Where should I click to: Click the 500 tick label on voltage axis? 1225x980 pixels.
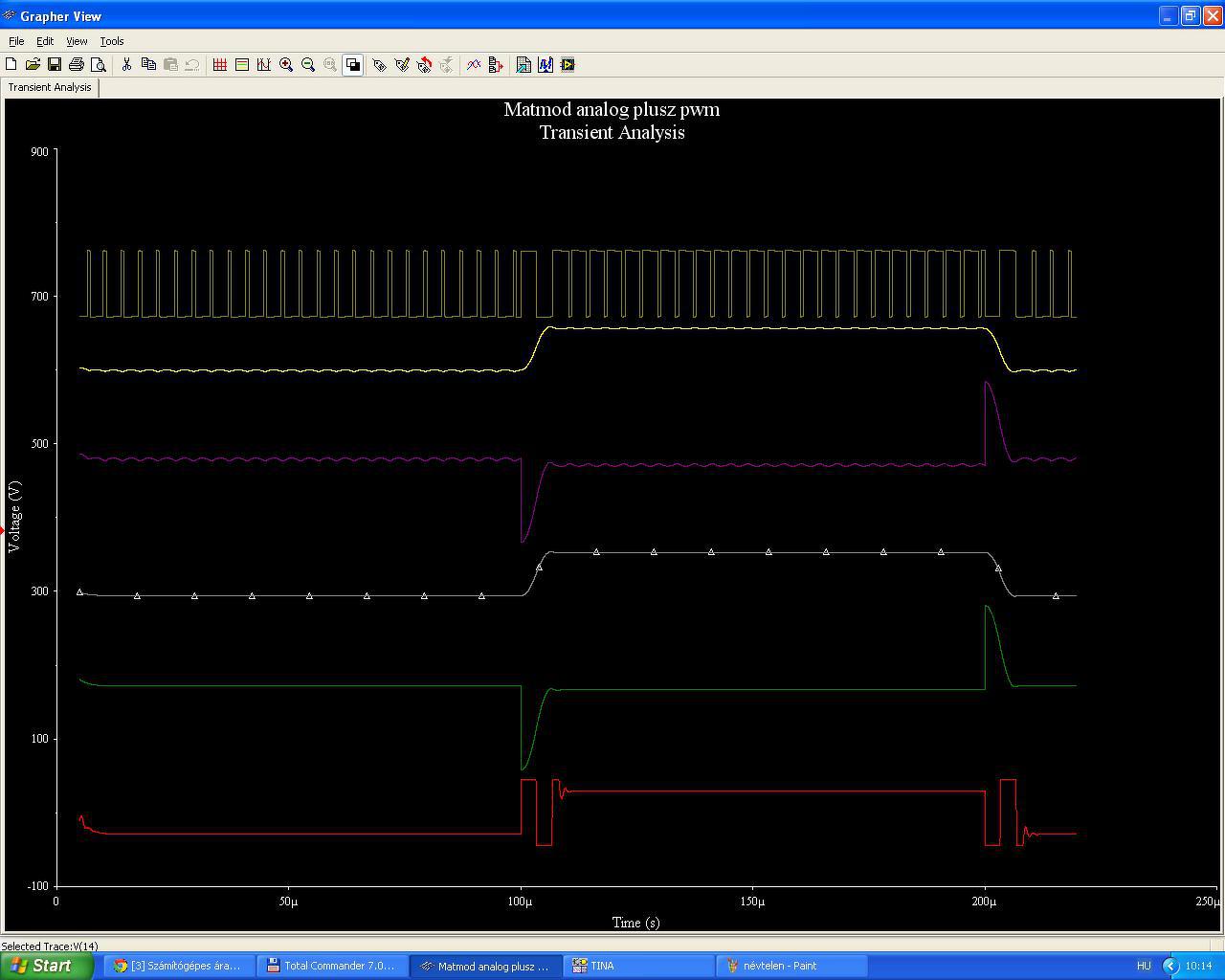[x=39, y=444]
